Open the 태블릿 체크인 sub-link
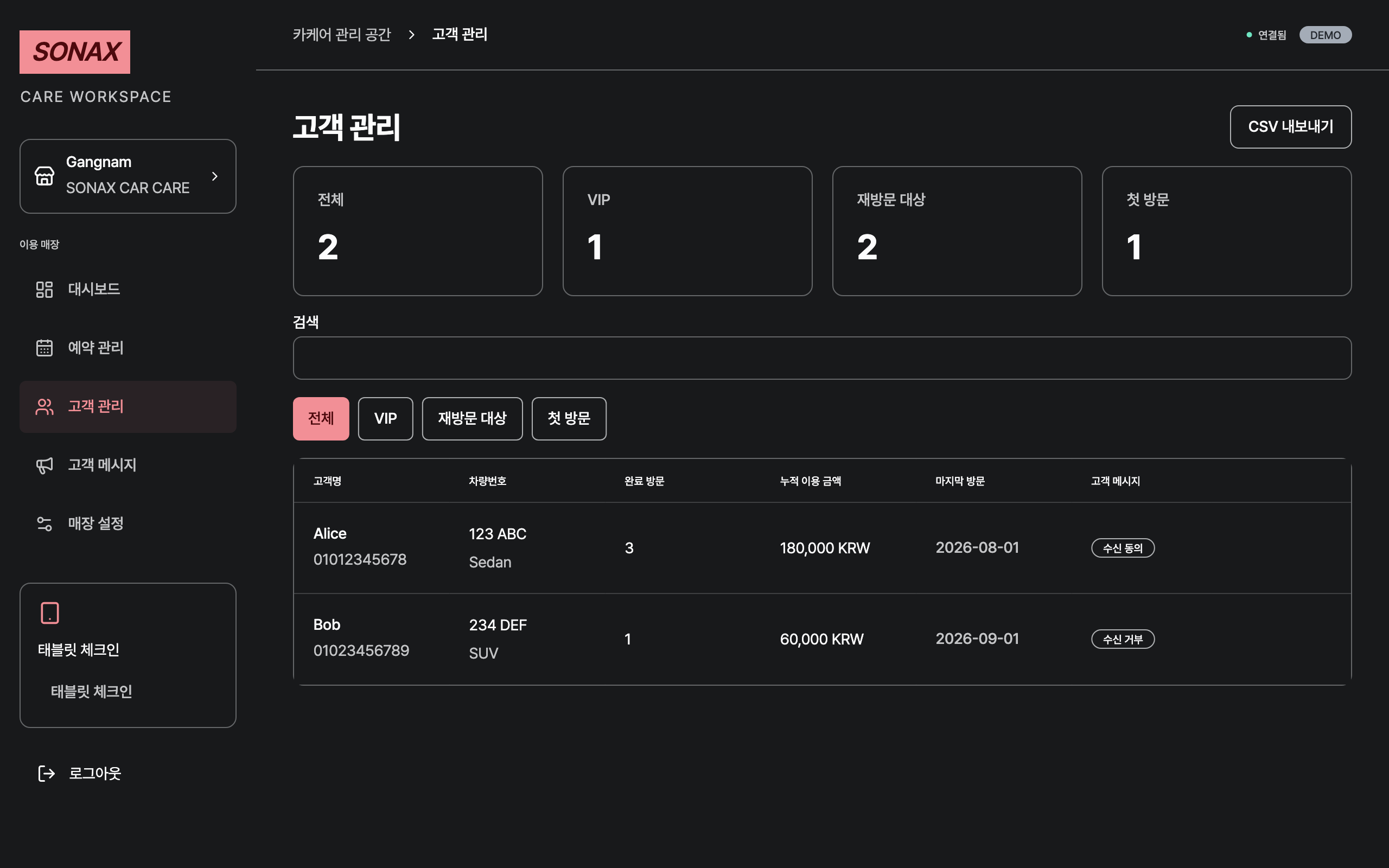The height and width of the screenshot is (868, 1389). click(x=91, y=691)
